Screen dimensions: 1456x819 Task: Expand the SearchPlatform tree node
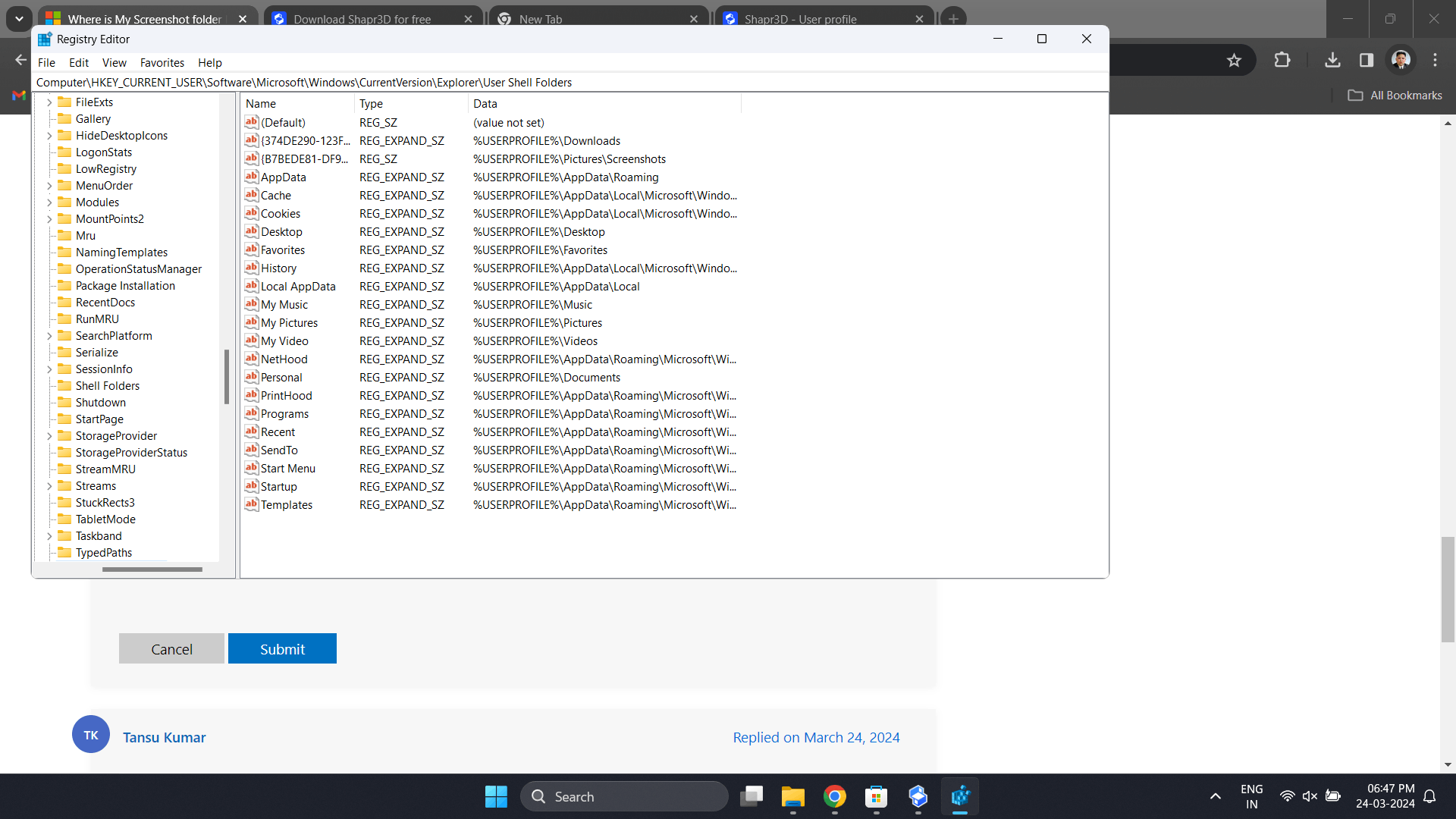(x=50, y=336)
